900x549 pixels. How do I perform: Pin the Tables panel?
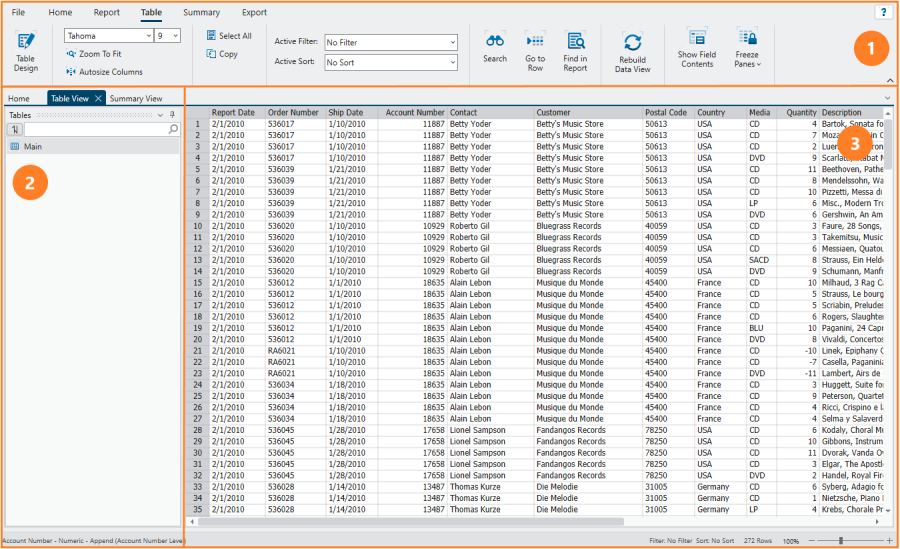[173, 115]
